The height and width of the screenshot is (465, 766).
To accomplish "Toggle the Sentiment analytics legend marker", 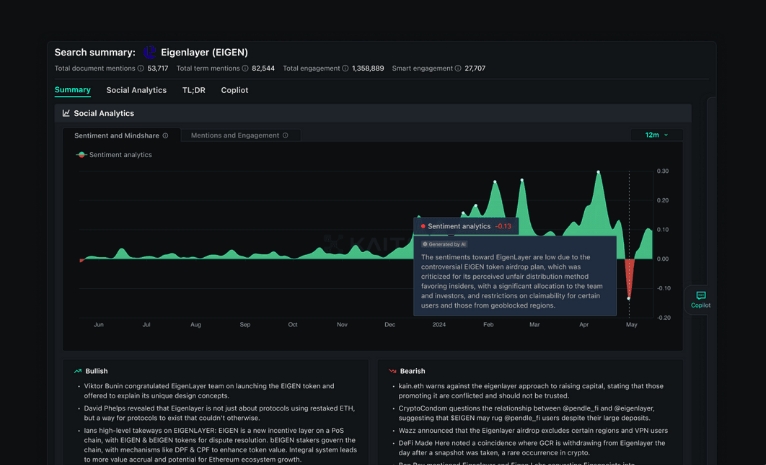I will (81, 155).
